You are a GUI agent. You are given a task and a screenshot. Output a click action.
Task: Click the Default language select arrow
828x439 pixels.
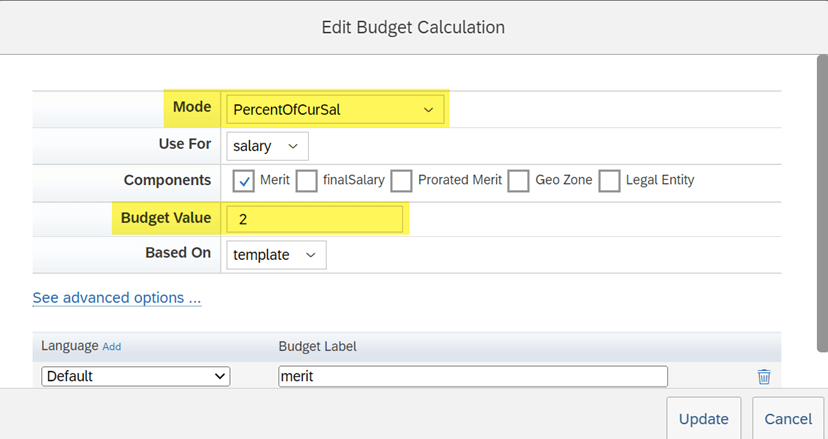220,377
